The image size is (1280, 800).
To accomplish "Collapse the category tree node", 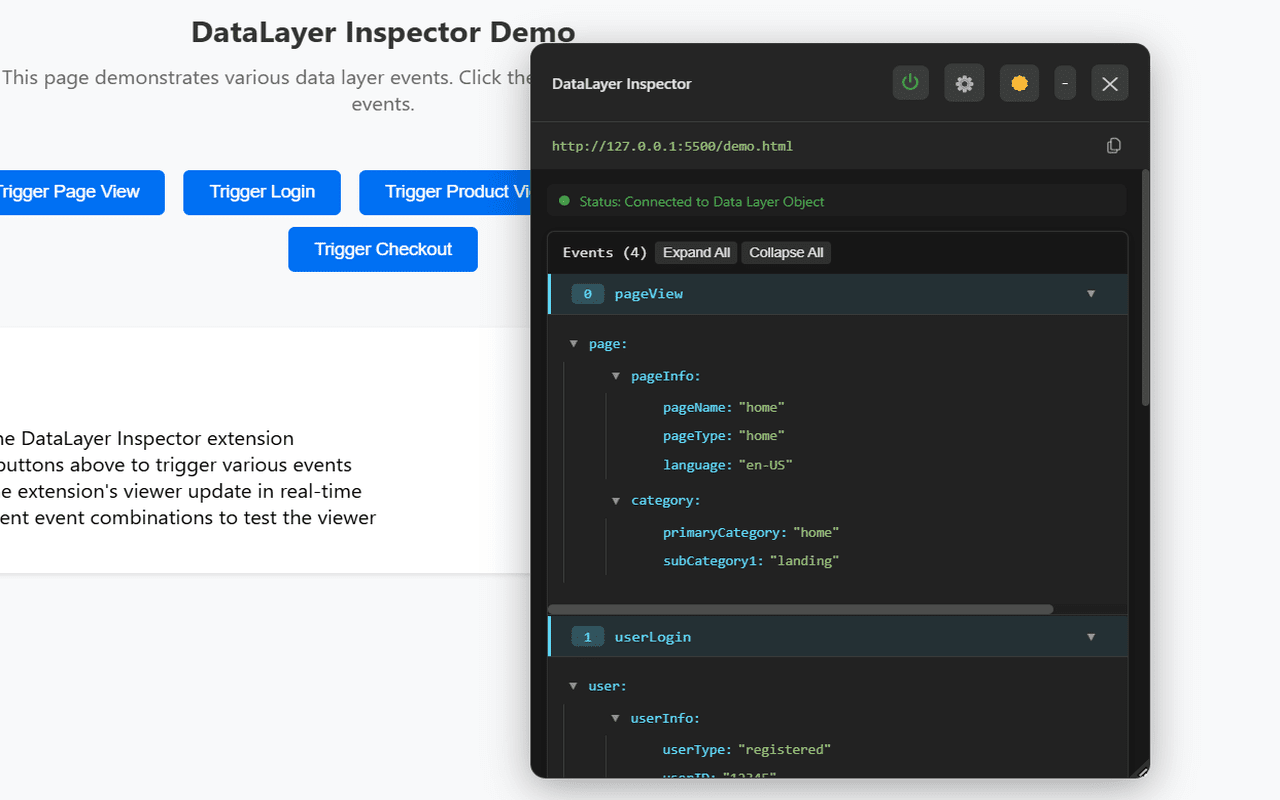I will tap(616, 500).
